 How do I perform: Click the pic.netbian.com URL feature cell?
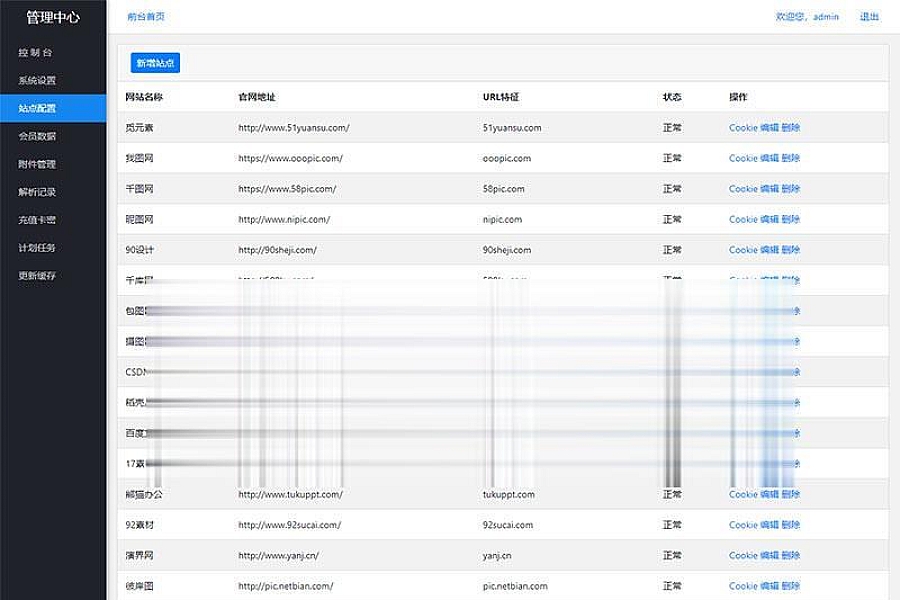pyautogui.click(x=515, y=586)
